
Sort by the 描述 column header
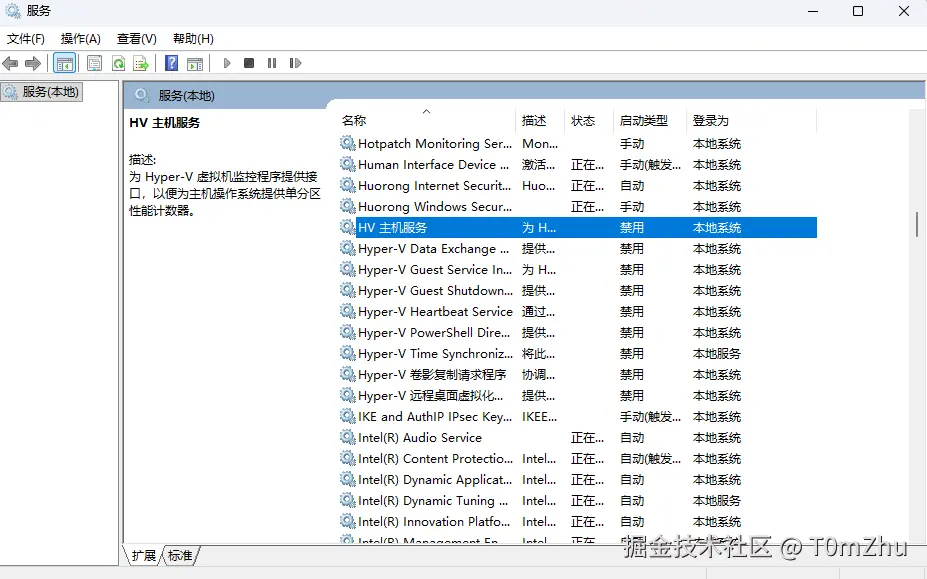(x=534, y=121)
